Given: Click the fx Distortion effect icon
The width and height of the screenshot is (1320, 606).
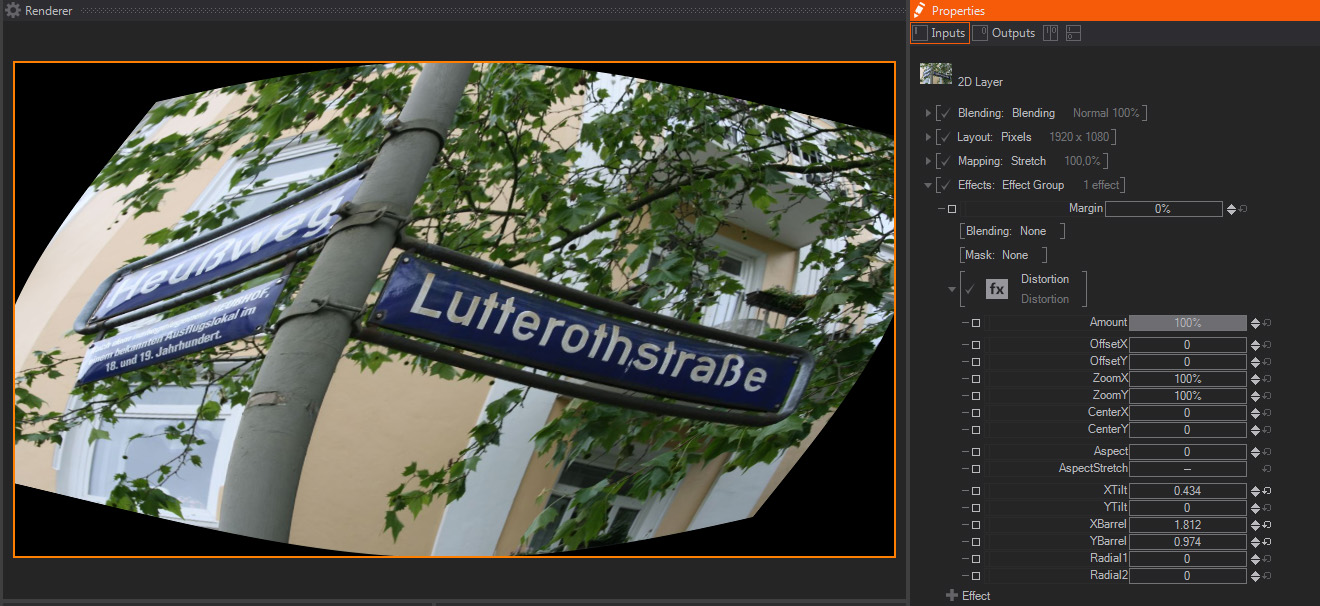Looking at the screenshot, I should click(x=997, y=289).
